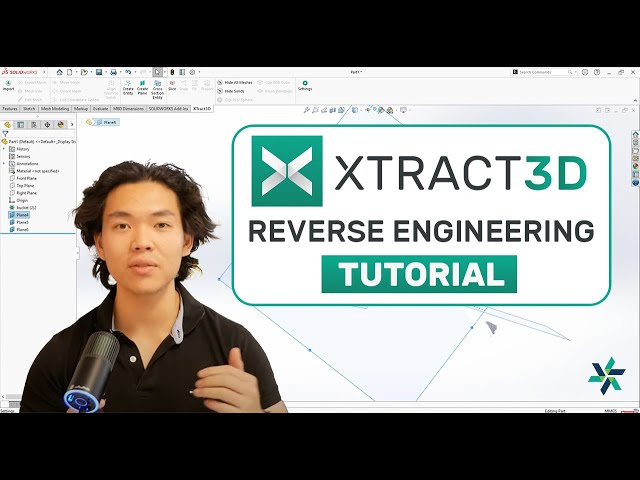
Task: Select Right Plane in the feature tree
Action: [23, 193]
